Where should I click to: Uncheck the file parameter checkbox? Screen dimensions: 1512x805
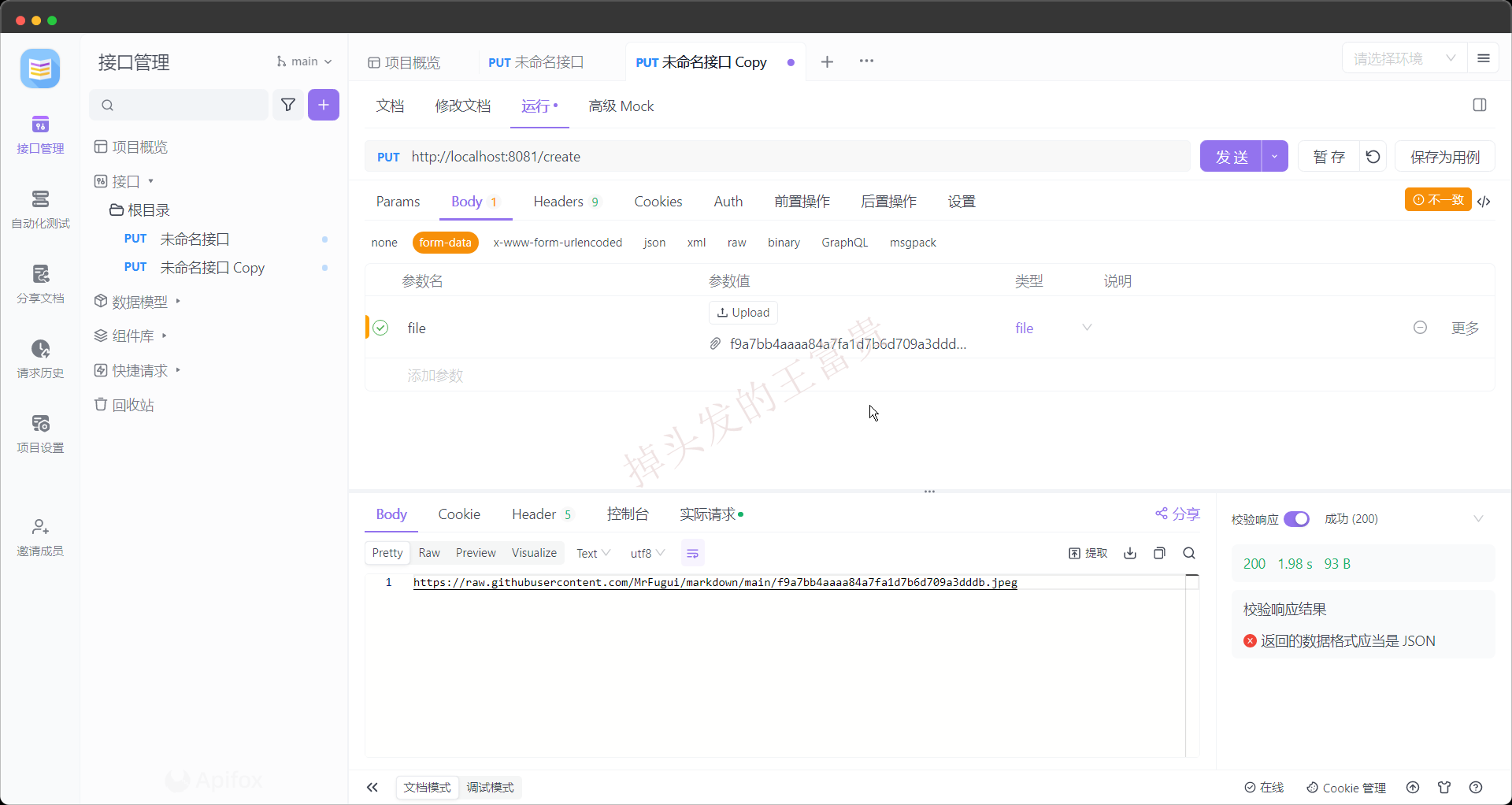pyautogui.click(x=380, y=328)
